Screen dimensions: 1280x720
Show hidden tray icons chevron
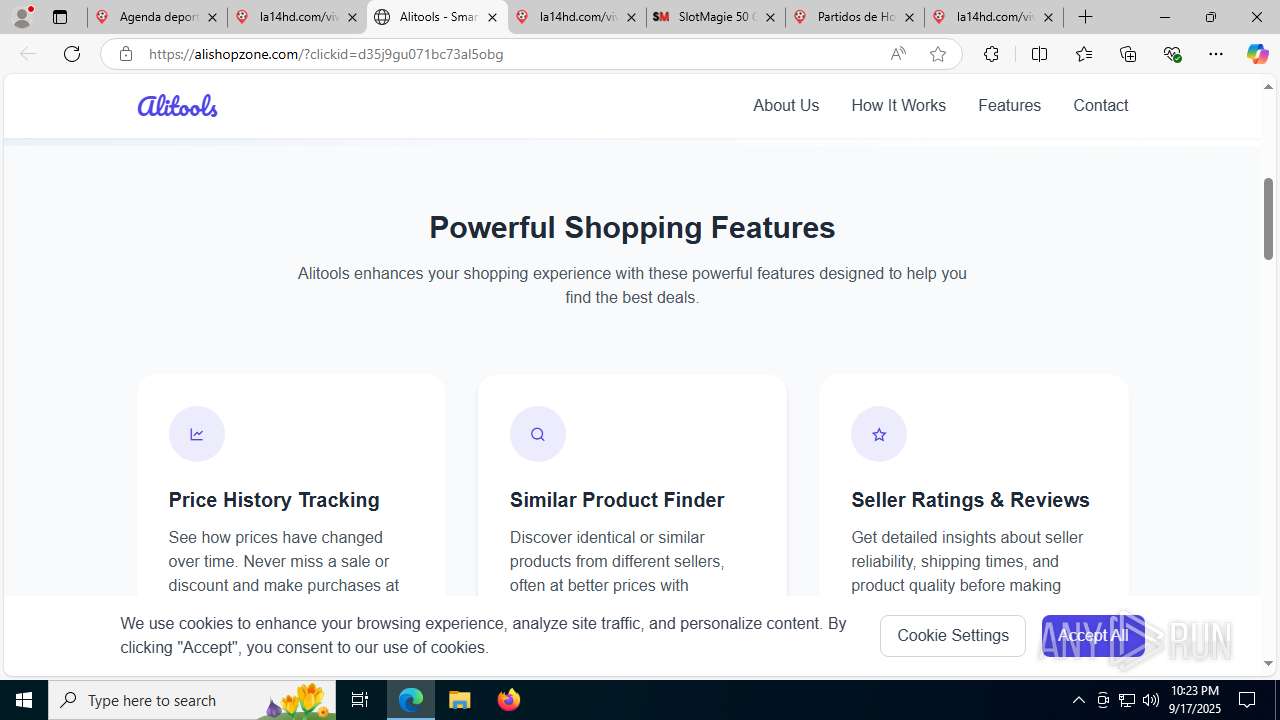(1078, 700)
